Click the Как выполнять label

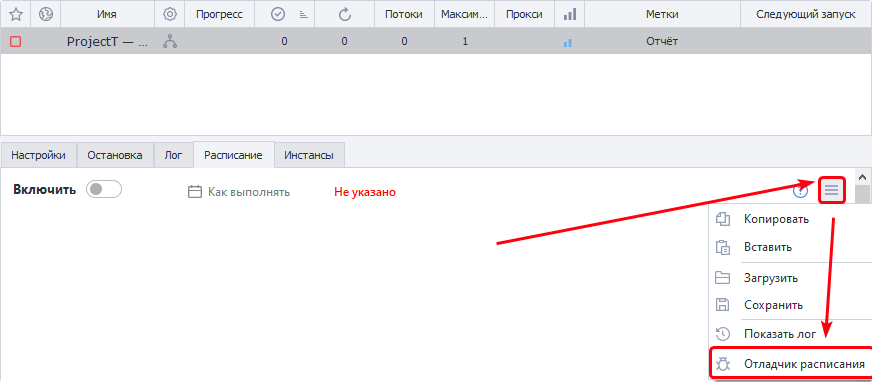(x=249, y=192)
